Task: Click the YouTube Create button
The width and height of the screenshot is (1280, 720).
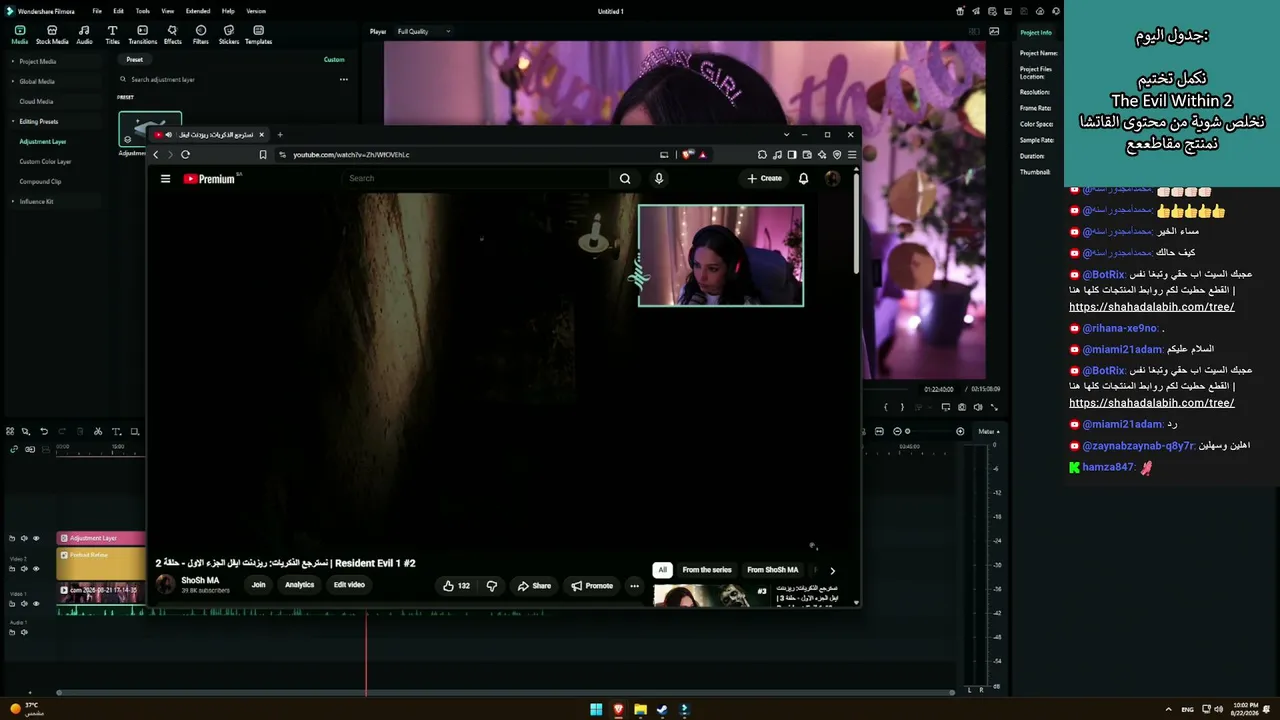Action: click(x=764, y=179)
